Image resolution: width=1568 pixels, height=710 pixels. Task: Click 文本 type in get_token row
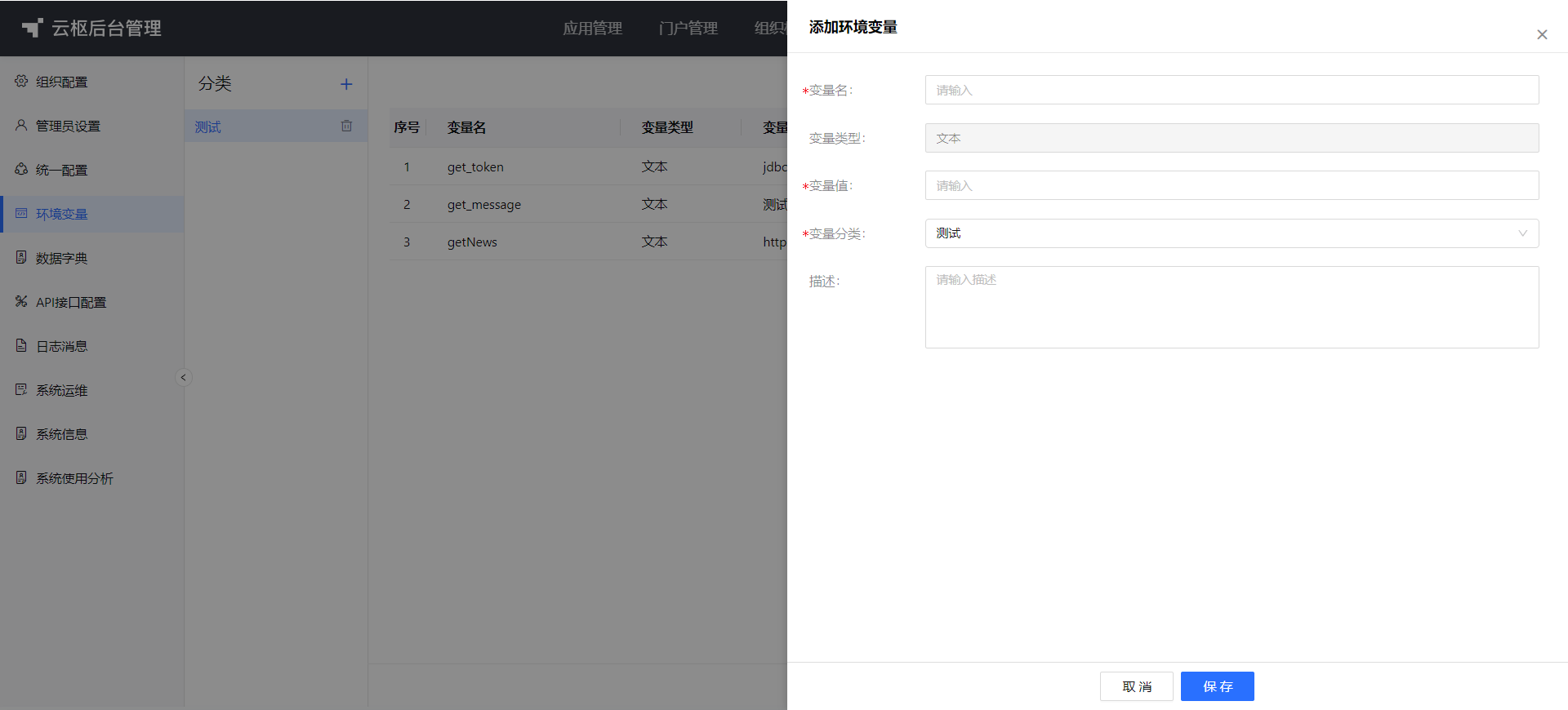click(x=654, y=166)
